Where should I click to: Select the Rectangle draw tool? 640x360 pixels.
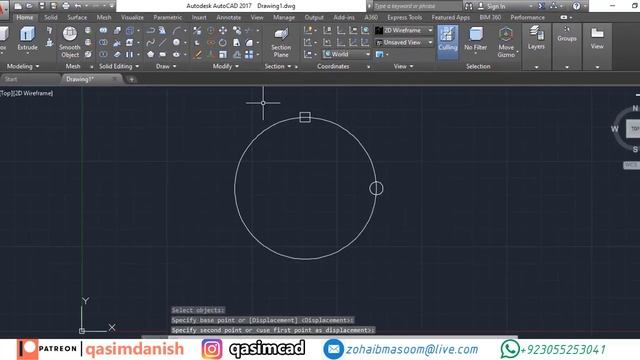coord(162,54)
